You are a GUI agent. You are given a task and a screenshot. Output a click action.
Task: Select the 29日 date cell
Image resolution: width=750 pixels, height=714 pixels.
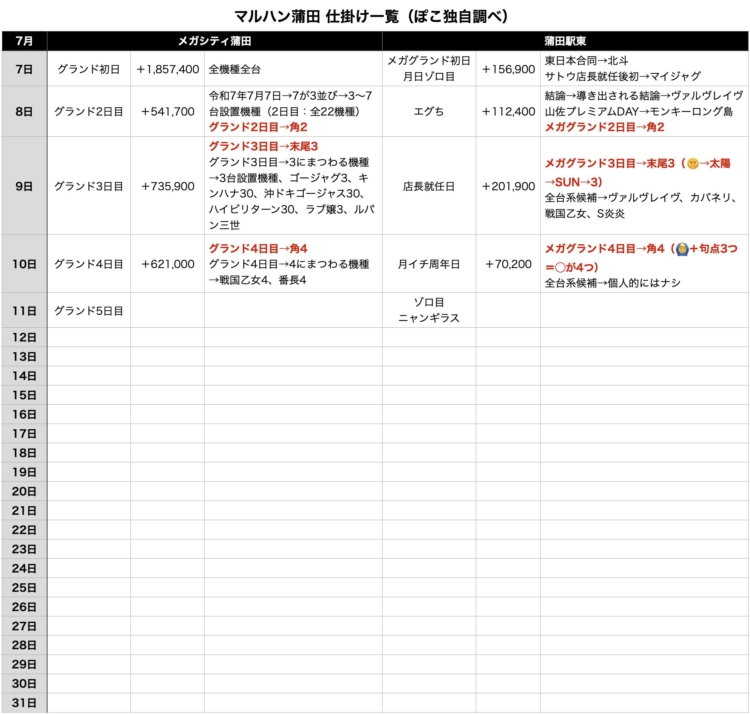coord(24,664)
